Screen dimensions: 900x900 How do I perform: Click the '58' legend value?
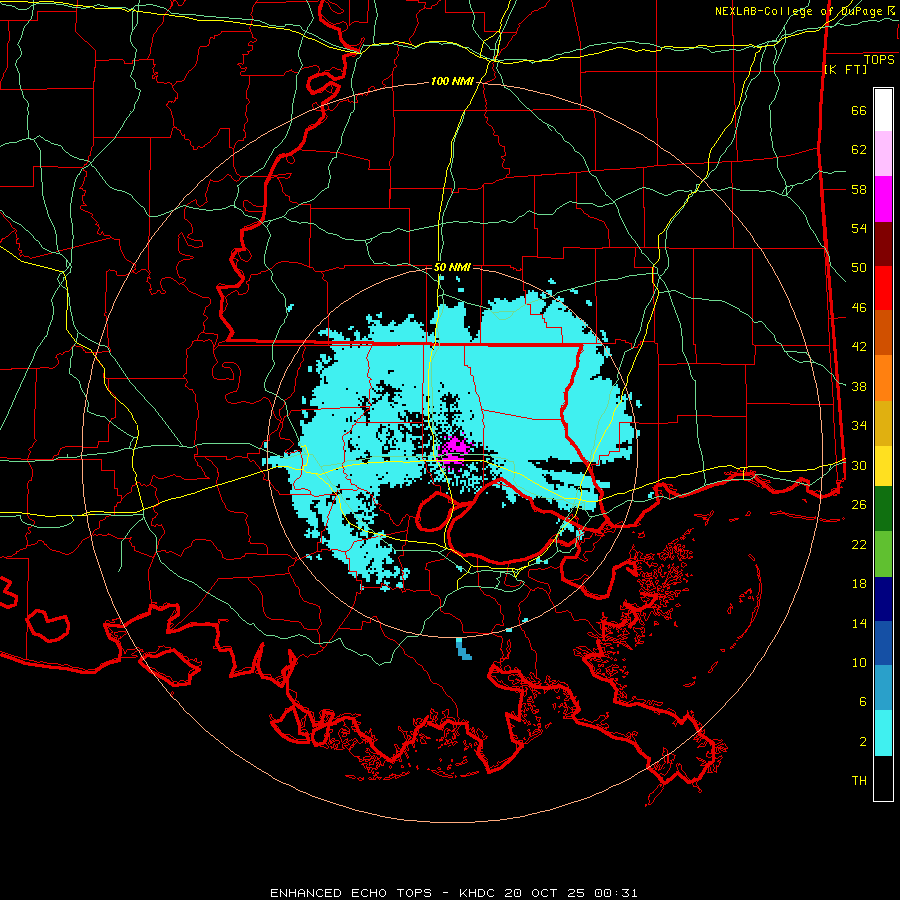point(859,189)
